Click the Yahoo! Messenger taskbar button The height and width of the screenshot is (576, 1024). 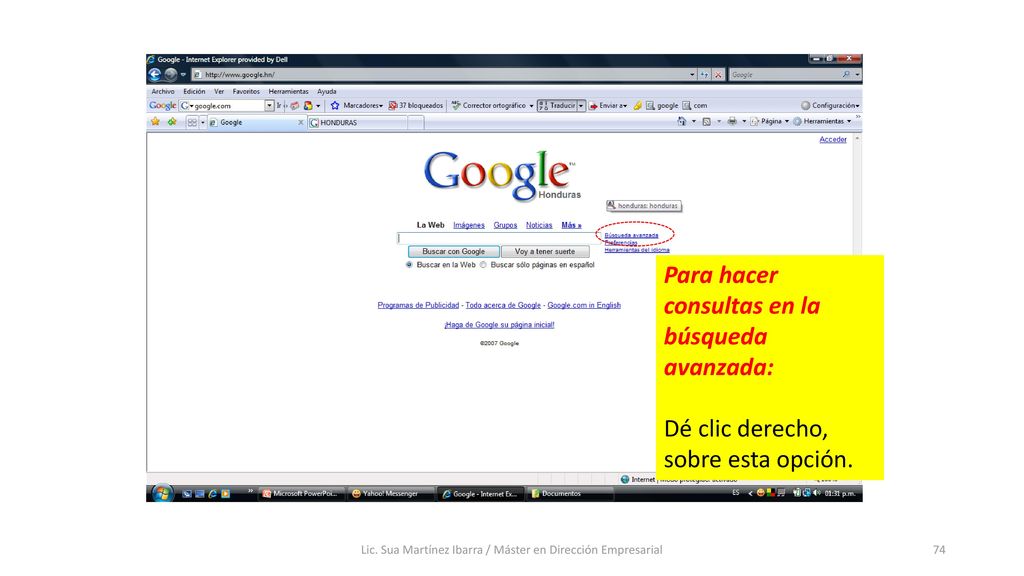click(389, 494)
